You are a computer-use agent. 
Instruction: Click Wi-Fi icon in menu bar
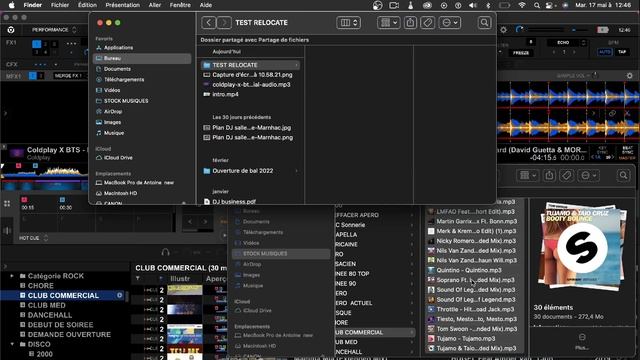[x=522, y=5]
